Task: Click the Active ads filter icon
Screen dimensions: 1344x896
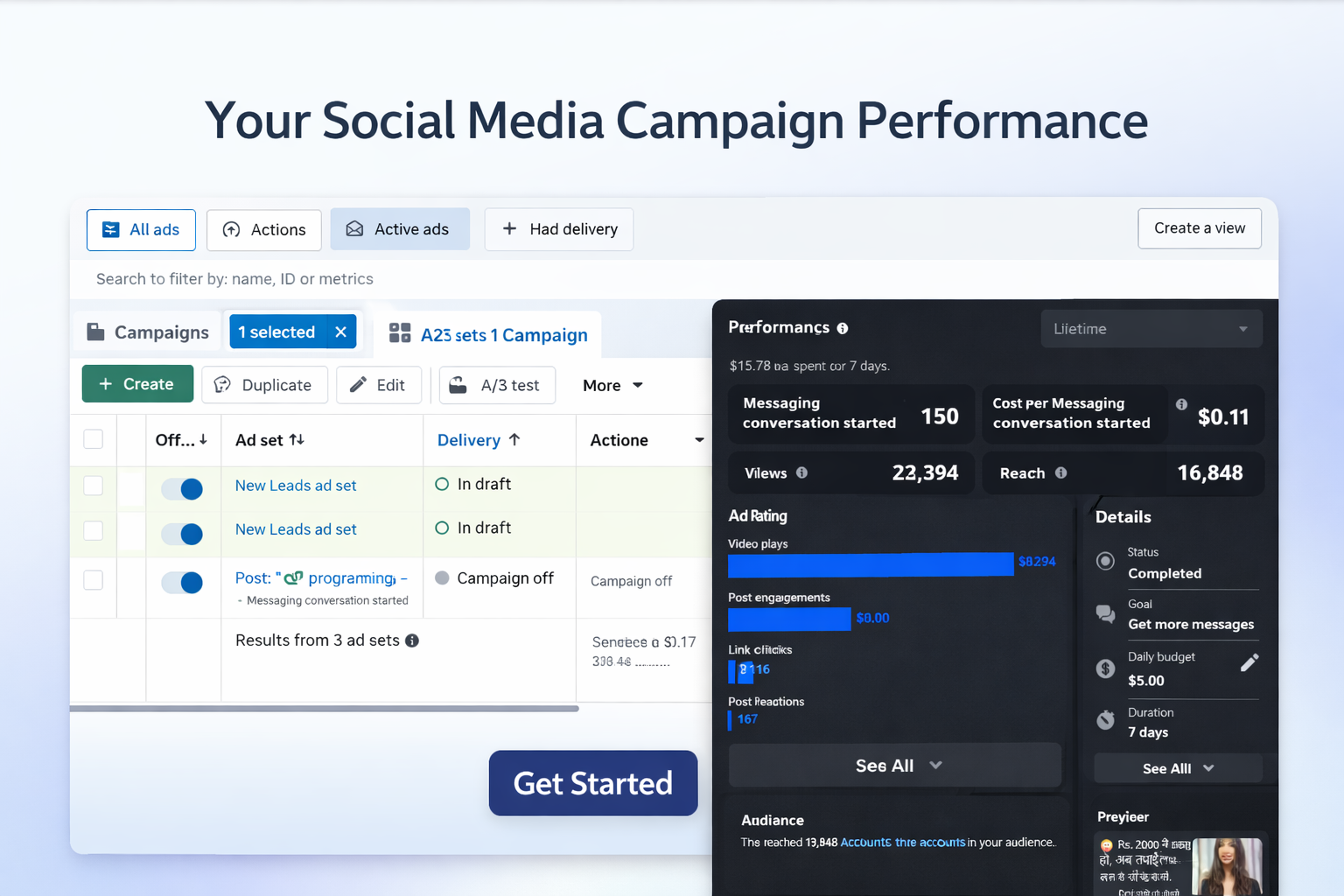Action: [354, 228]
